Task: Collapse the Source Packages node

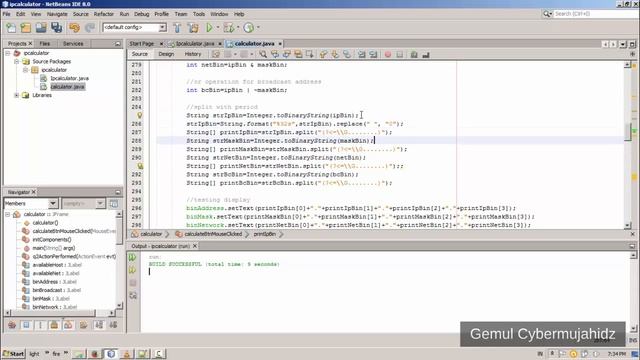Action: point(16,62)
